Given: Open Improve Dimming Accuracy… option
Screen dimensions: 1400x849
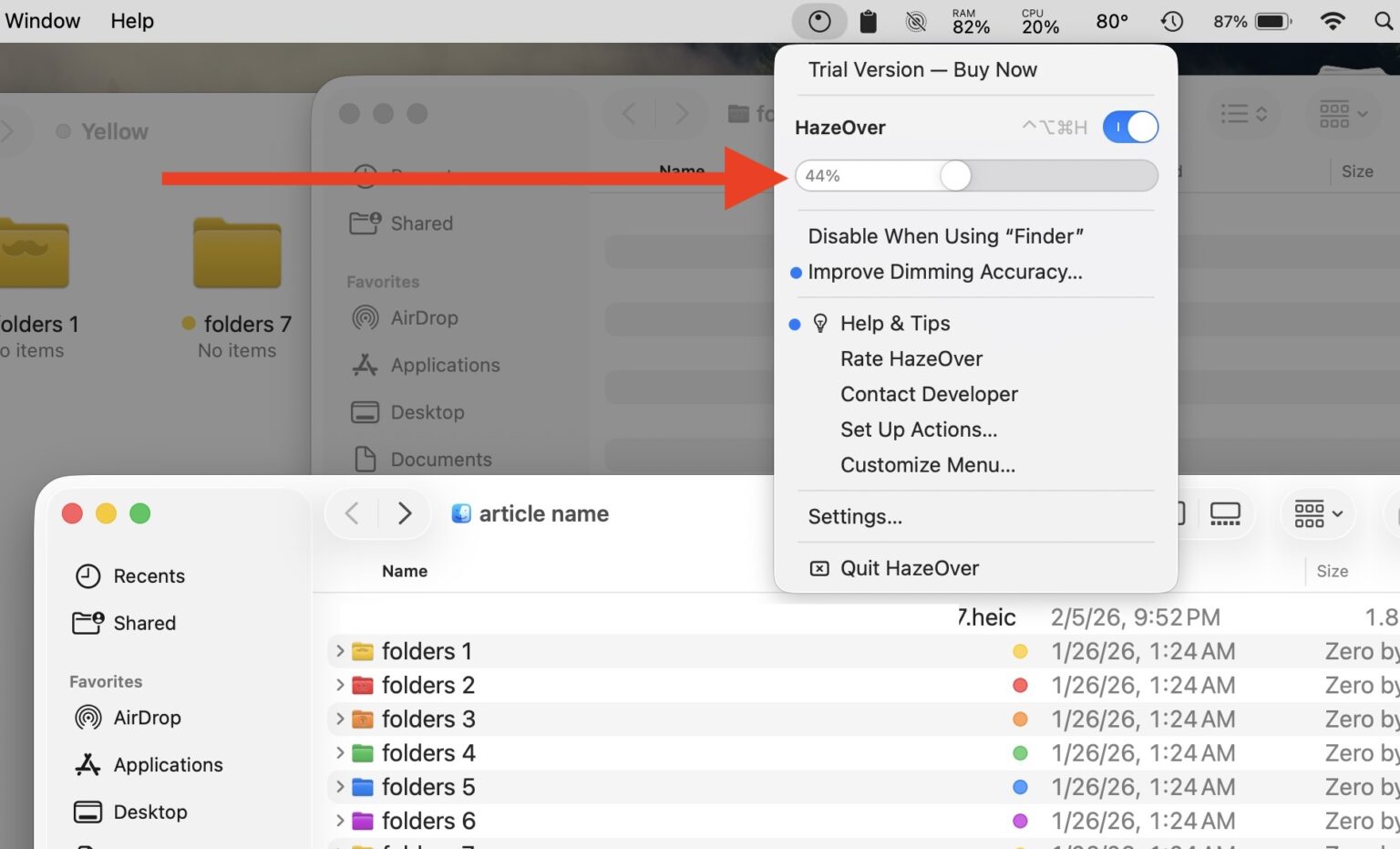Looking at the screenshot, I should click(x=944, y=272).
